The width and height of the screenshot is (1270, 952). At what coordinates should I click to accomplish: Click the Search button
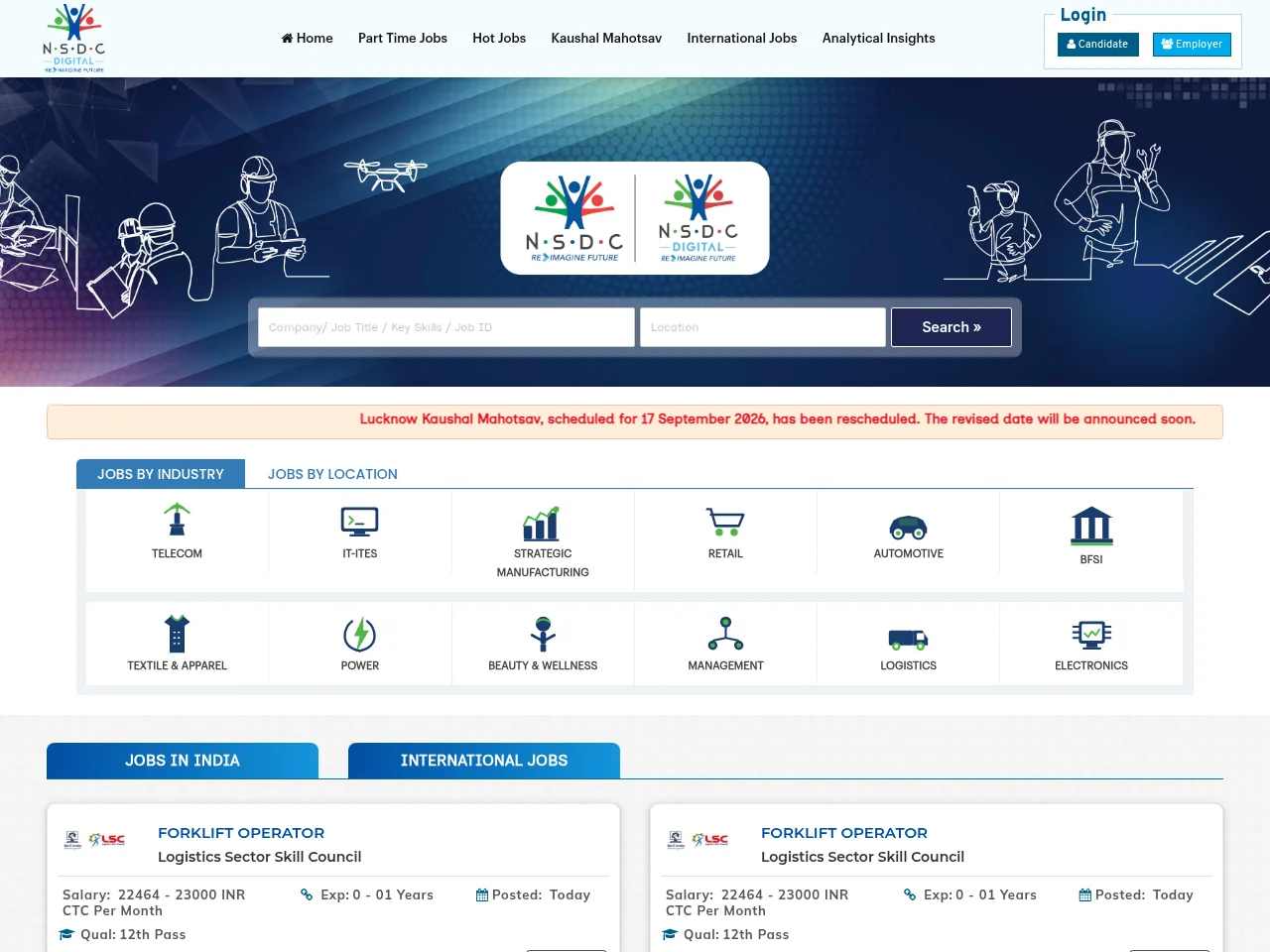tap(952, 327)
